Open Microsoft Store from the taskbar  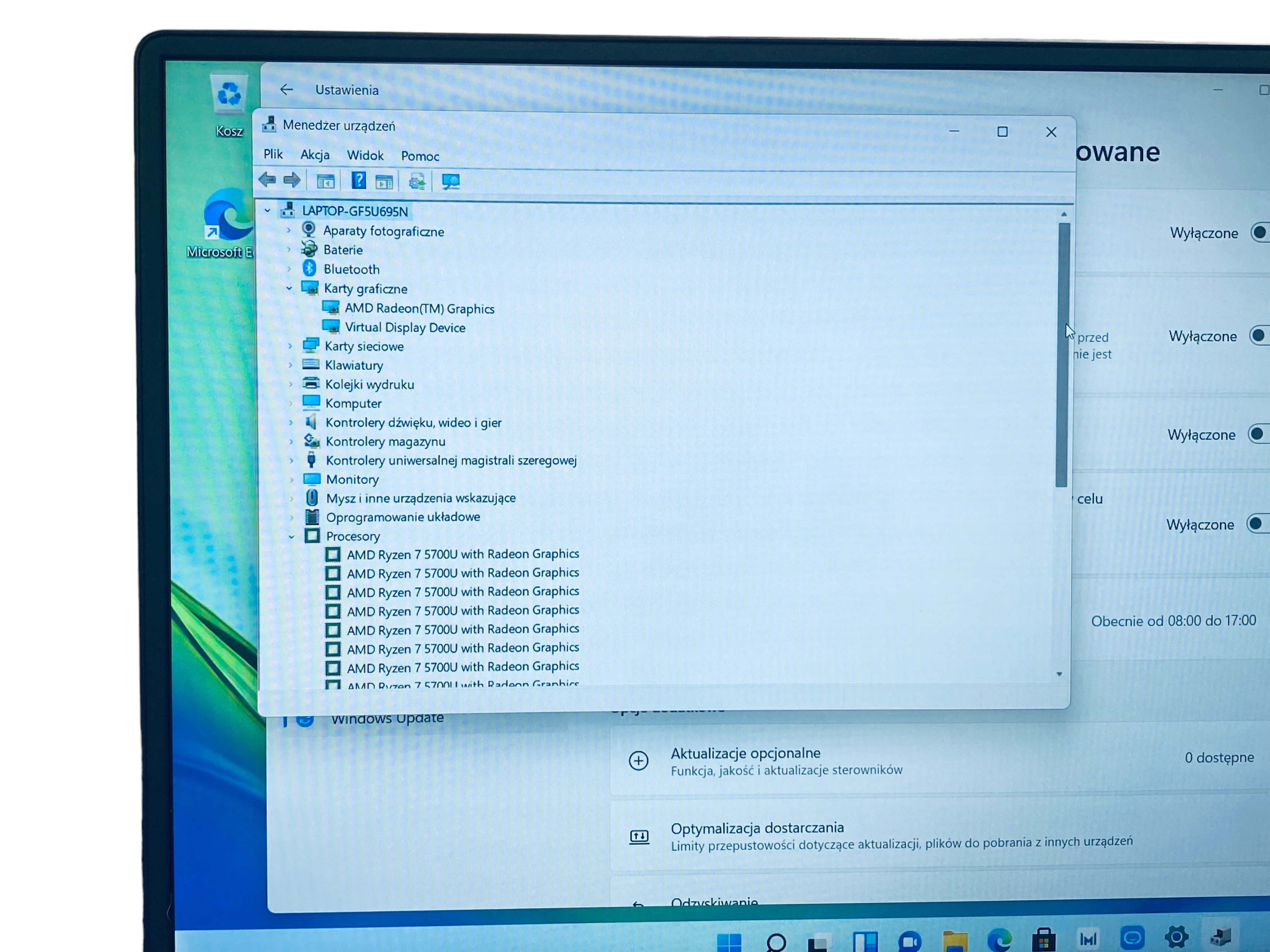[x=1044, y=940]
